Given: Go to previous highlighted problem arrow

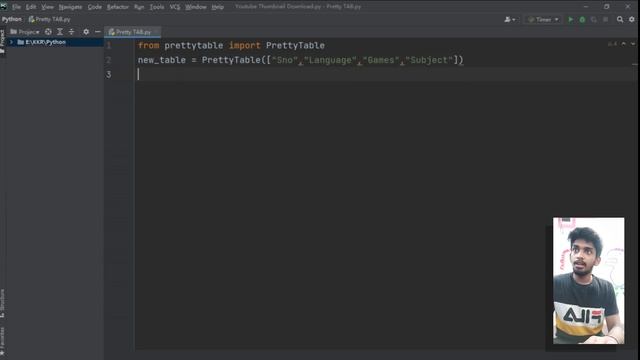Looking at the screenshot, I should tap(624, 44).
